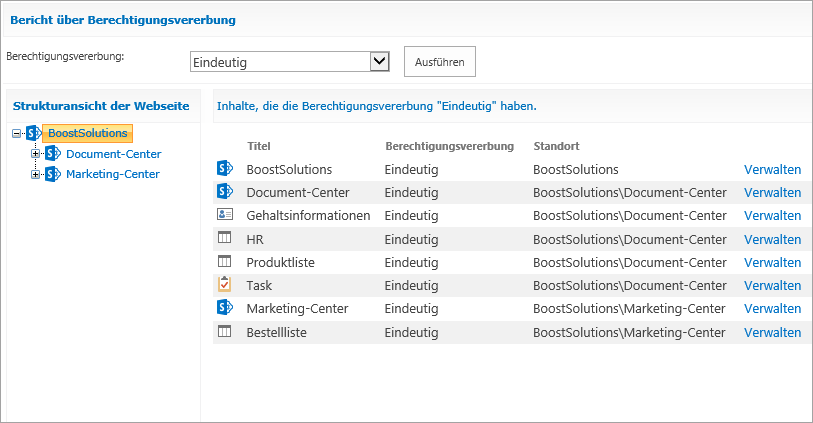
Task: Open Verwalten link for Produktliste row
Action: (x=773, y=262)
